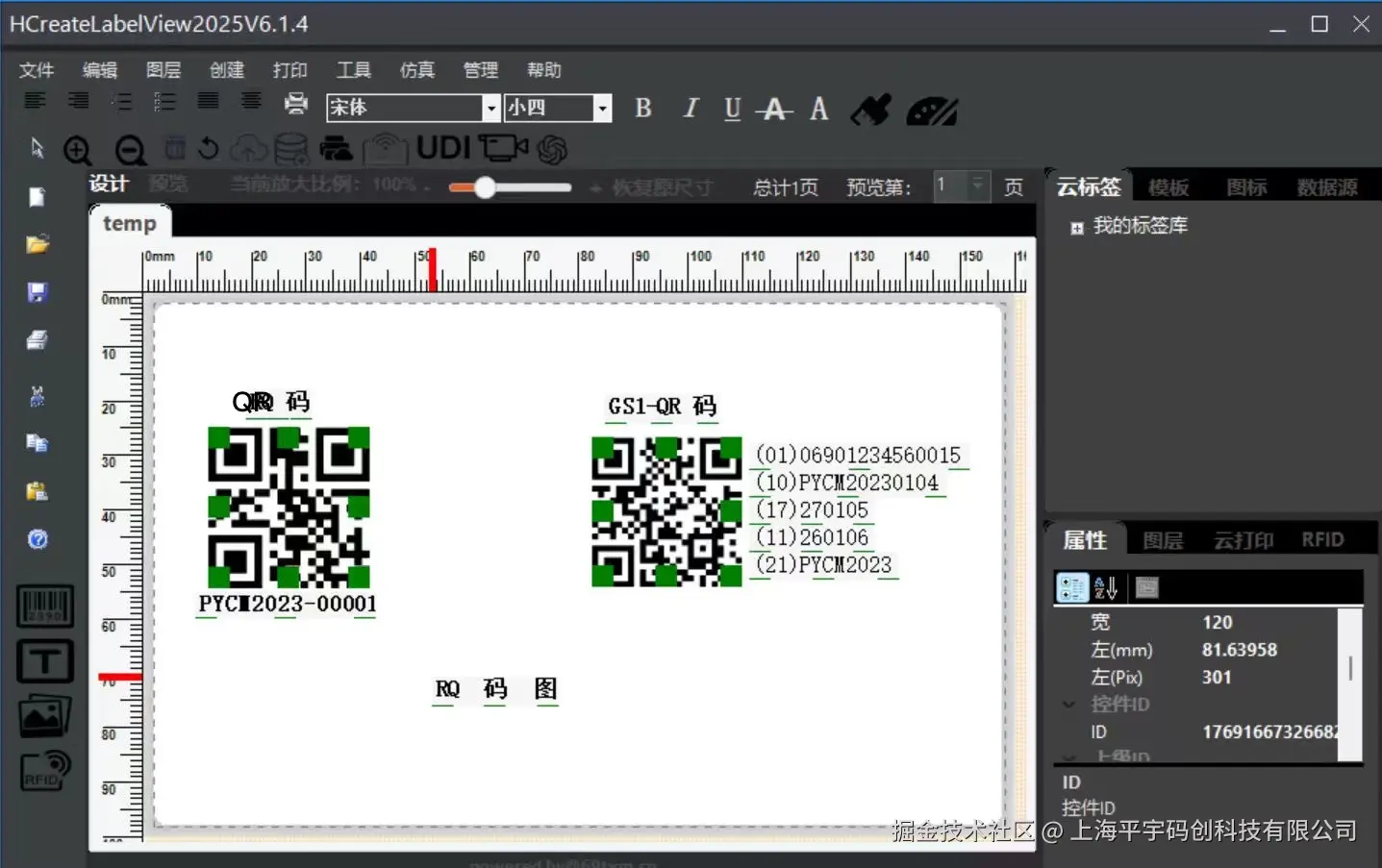Screen dimensions: 1382x868
Task: Click the align left text icon
Action: click(x=35, y=101)
